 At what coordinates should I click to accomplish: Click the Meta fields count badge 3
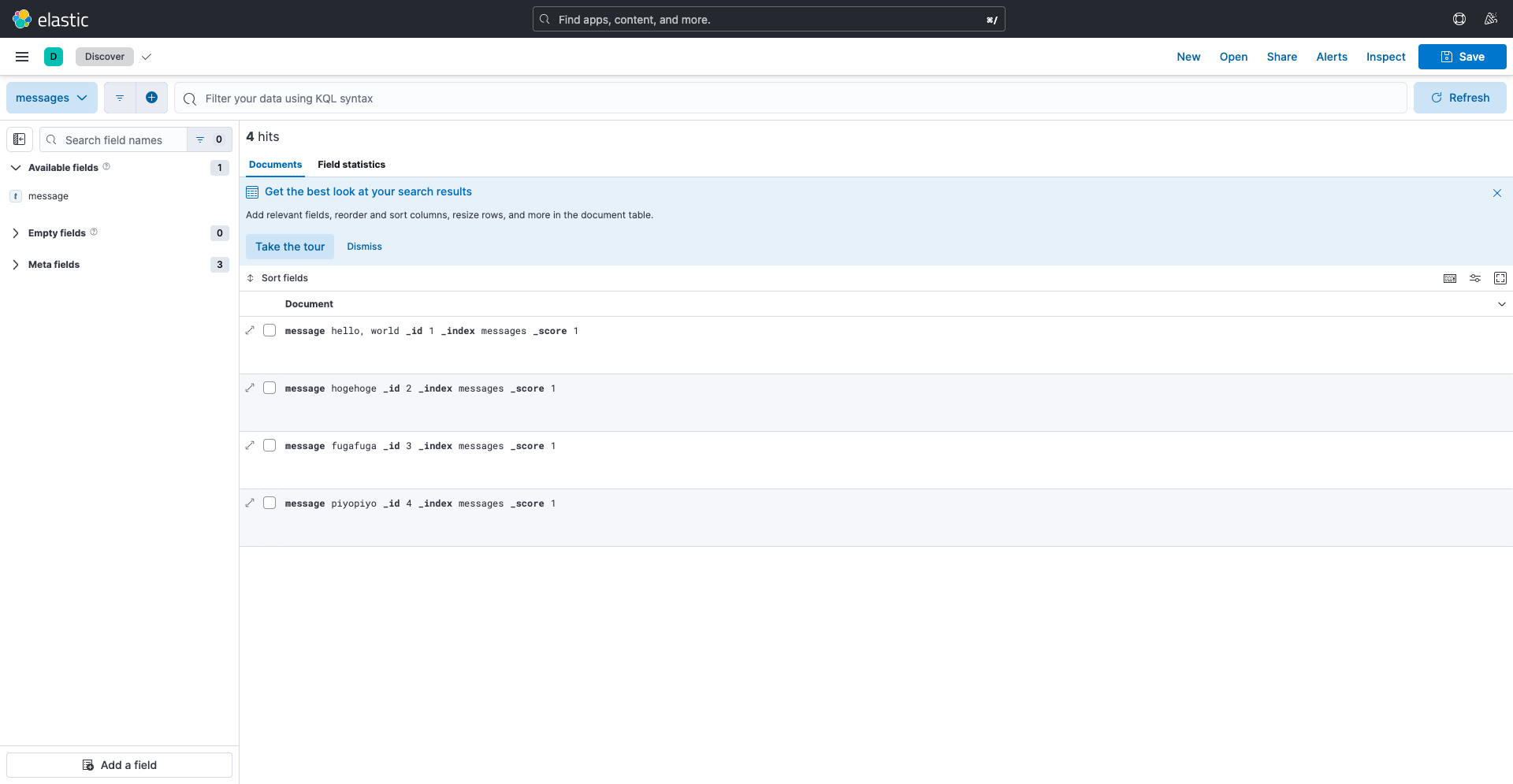click(220, 265)
